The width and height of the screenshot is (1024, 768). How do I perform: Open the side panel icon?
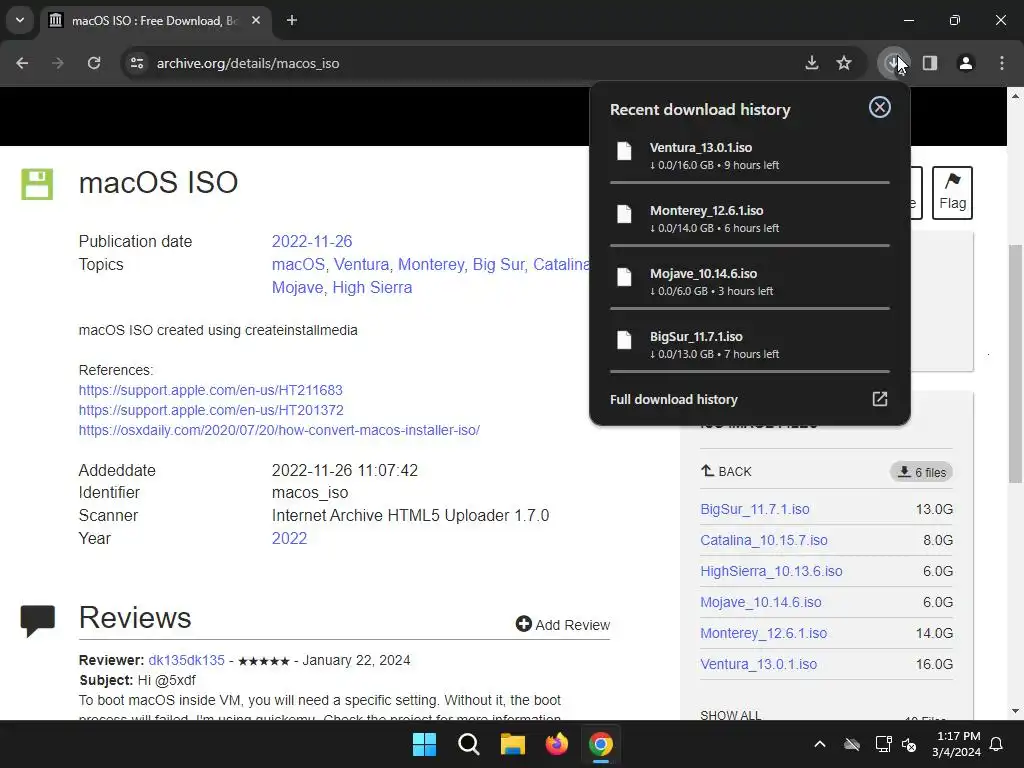[x=930, y=63]
